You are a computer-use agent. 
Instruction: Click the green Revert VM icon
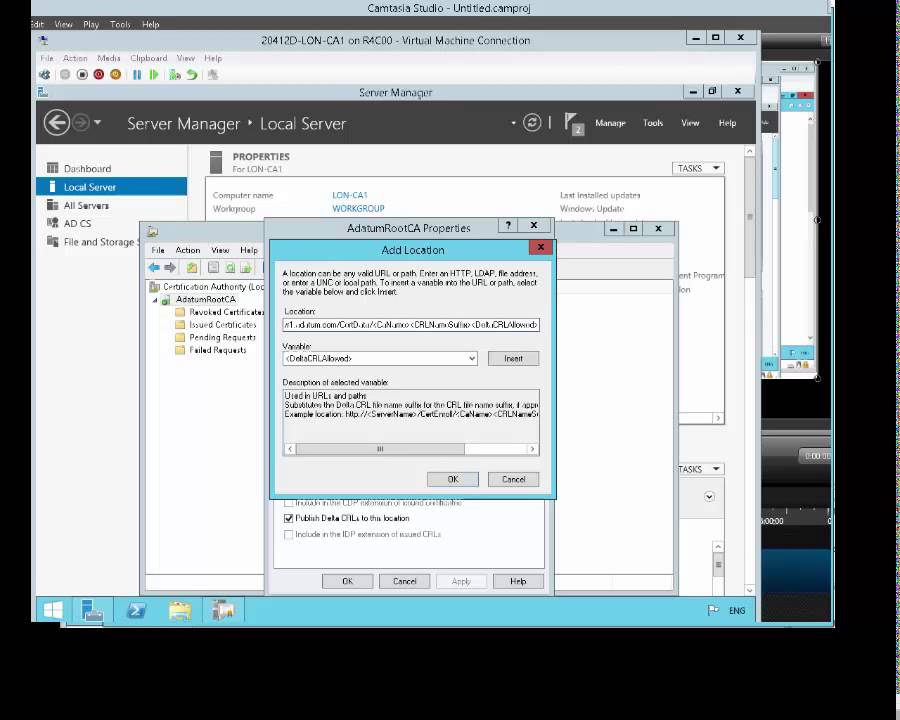[192, 75]
